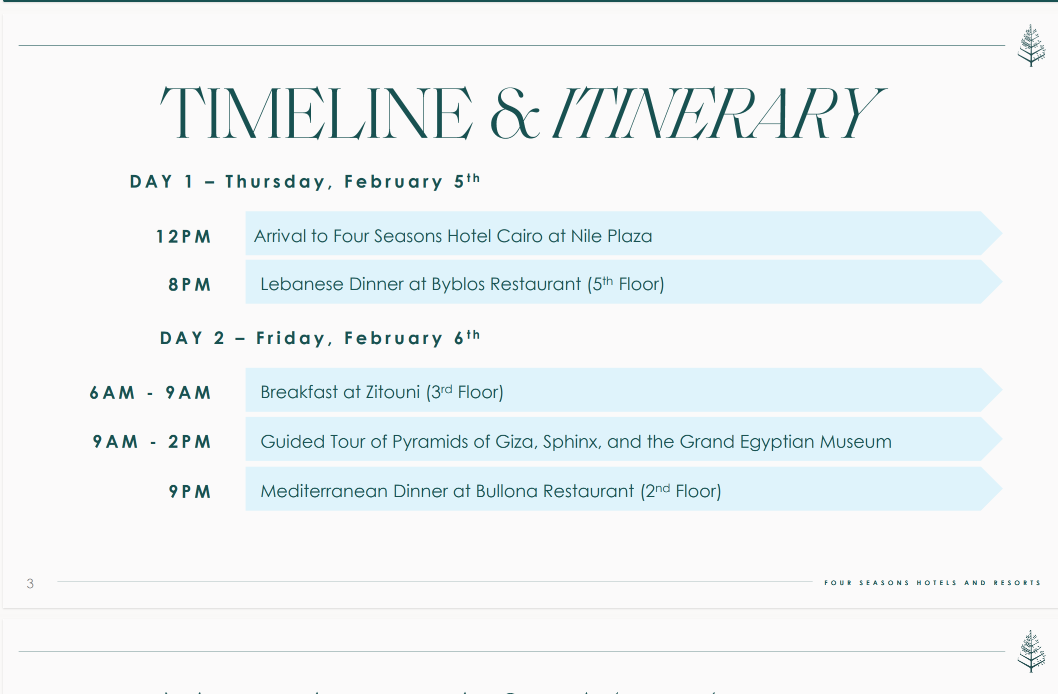The width and height of the screenshot is (1058, 694).
Task: Click the "DAY 1 – Thursday, February 5th" heading
Action: pyautogui.click(x=305, y=181)
